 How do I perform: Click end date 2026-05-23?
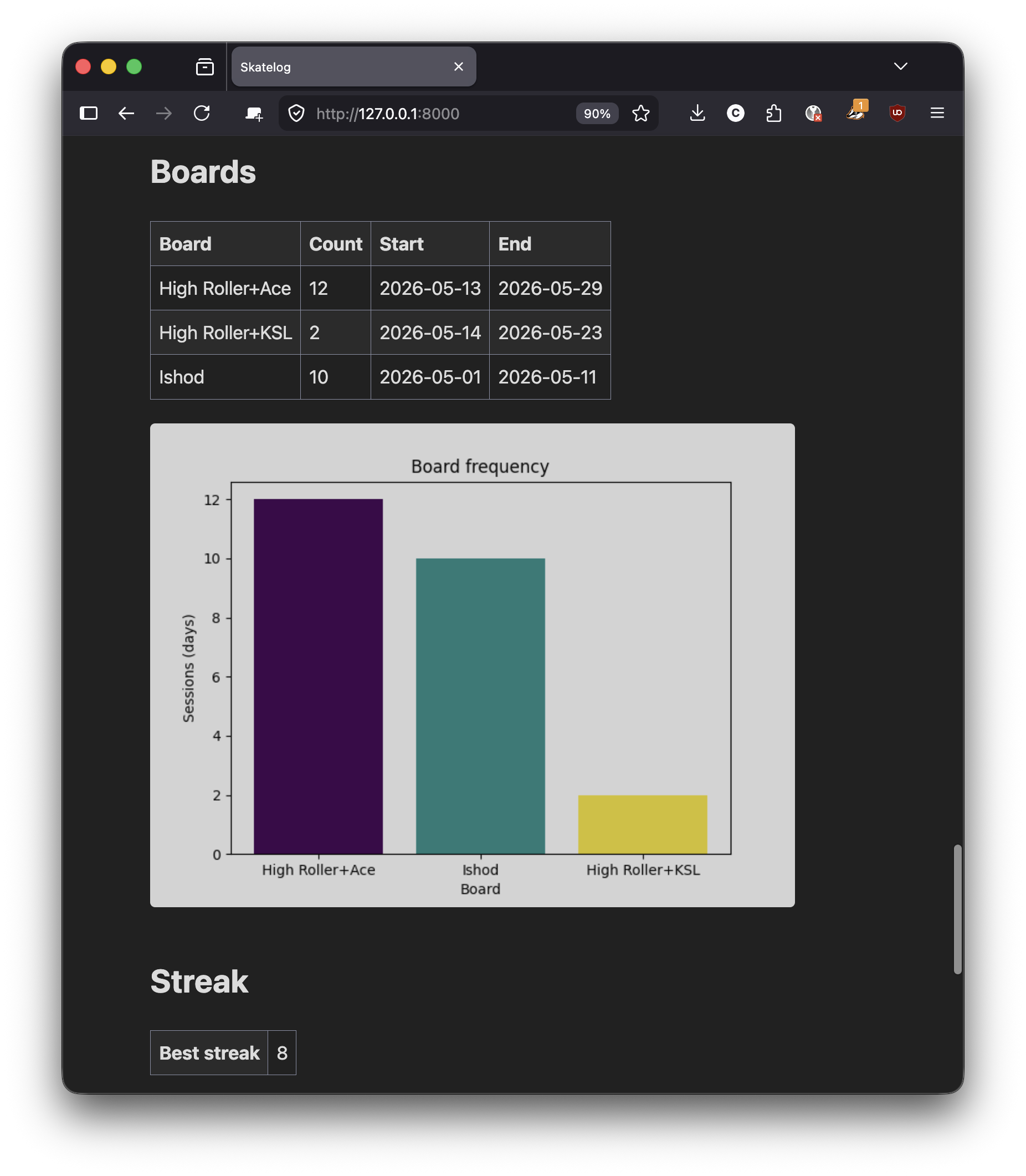550,333
